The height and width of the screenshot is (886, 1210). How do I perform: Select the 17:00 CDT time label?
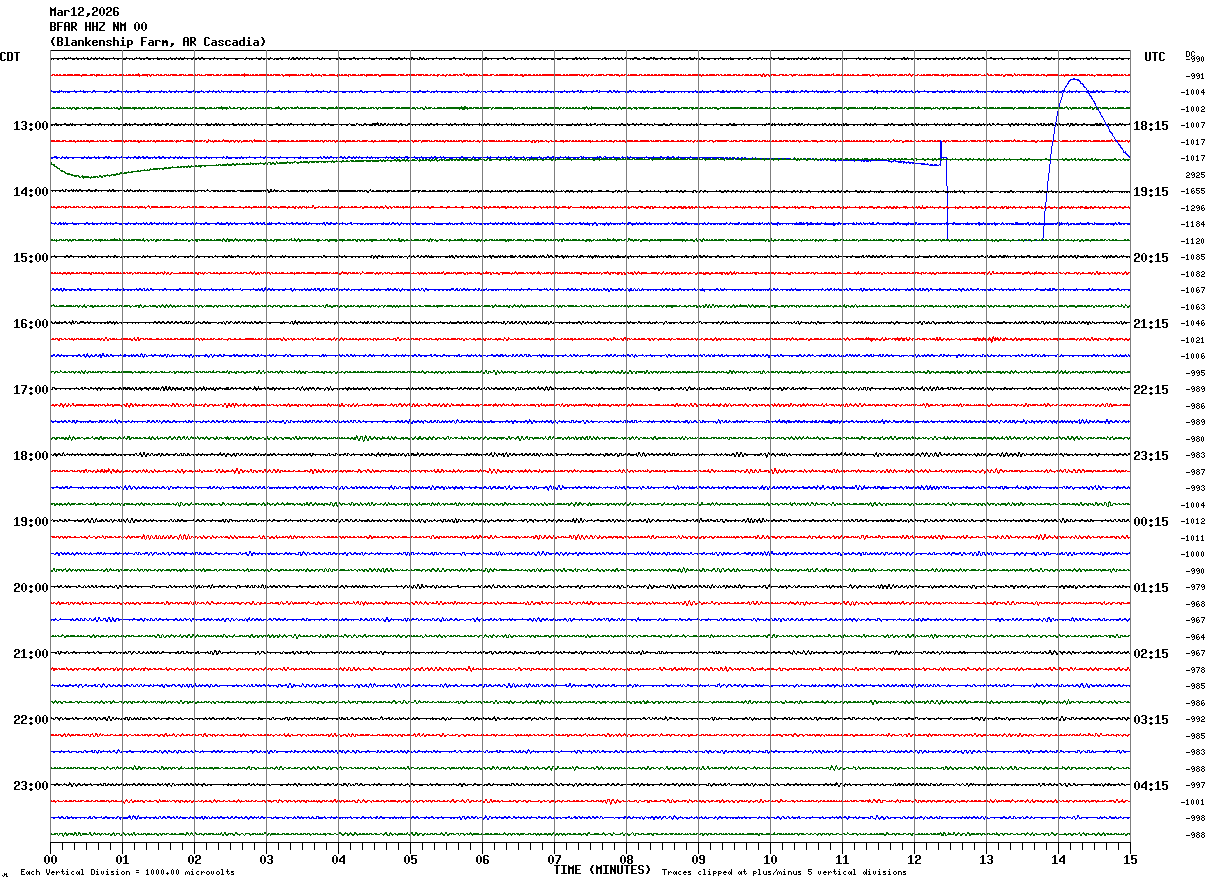coord(31,390)
